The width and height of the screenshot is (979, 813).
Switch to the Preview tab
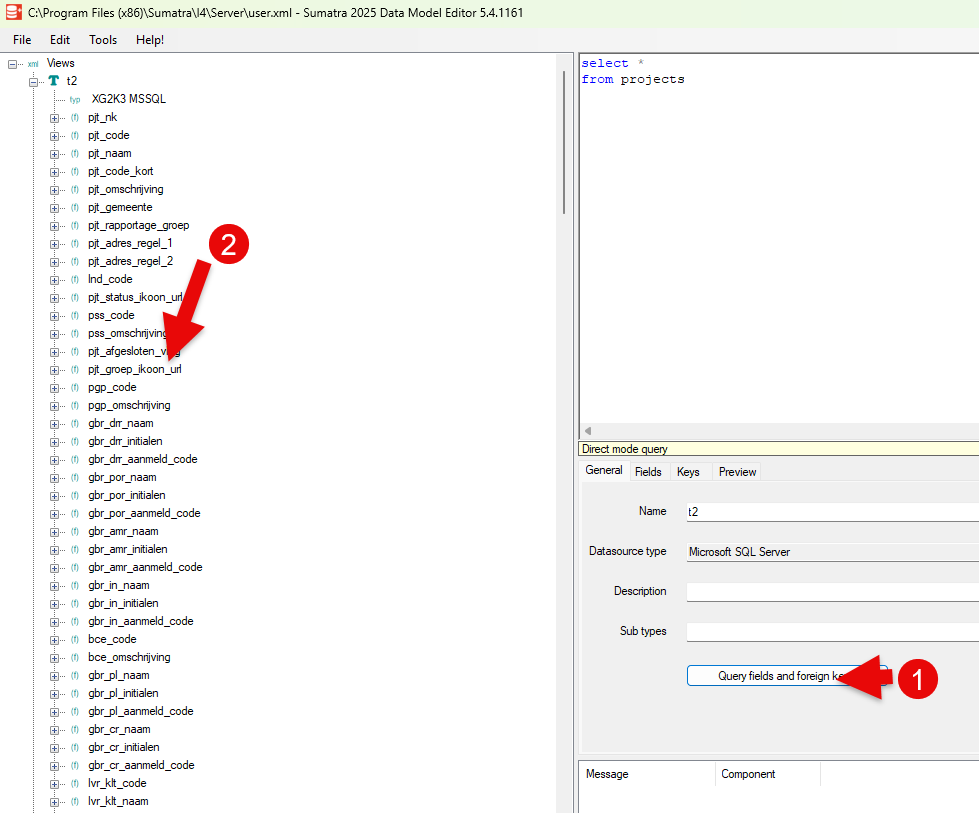pos(737,472)
